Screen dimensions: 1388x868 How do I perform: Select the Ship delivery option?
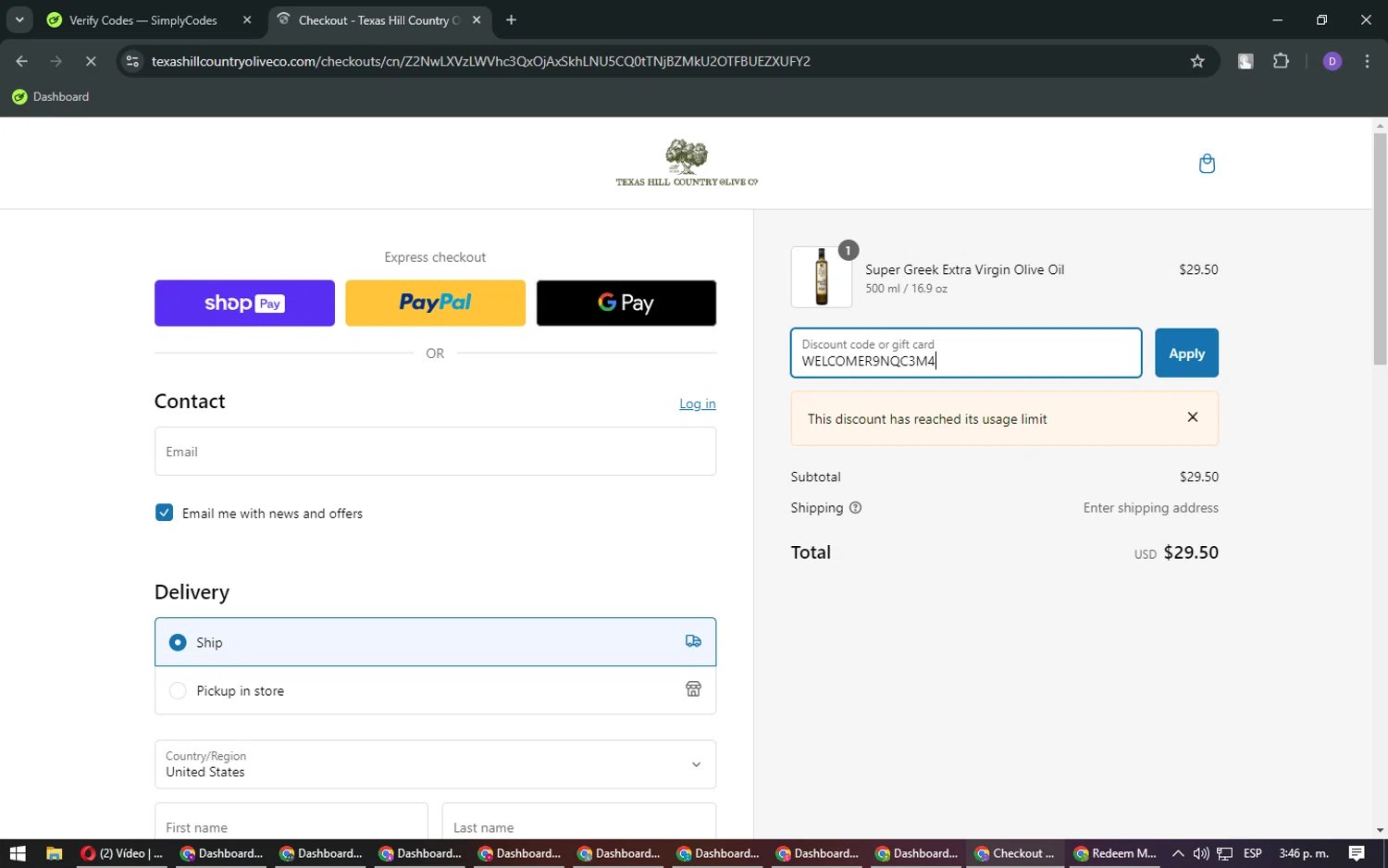coord(435,641)
